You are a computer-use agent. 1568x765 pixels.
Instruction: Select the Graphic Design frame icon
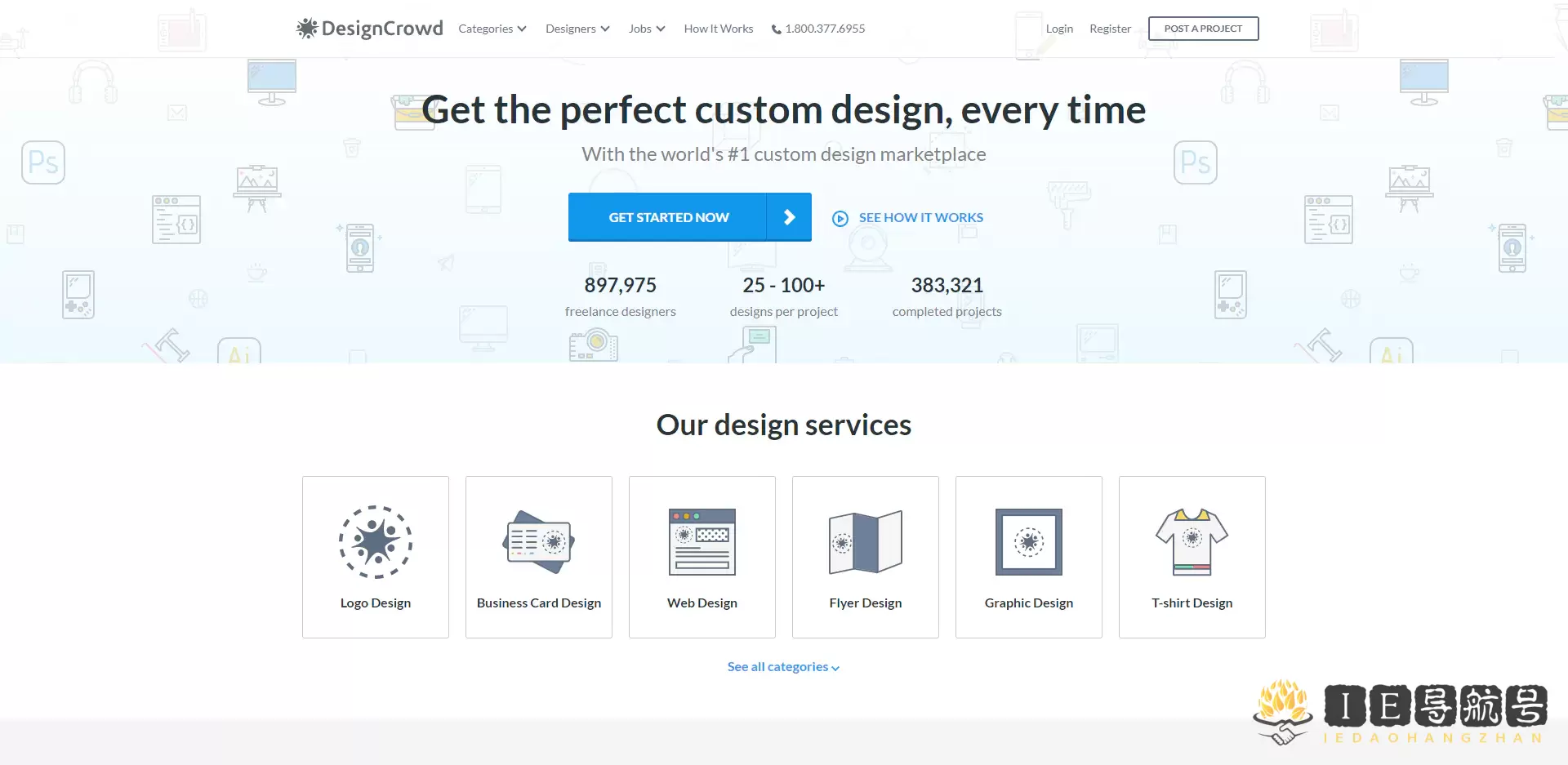(1028, 541)
